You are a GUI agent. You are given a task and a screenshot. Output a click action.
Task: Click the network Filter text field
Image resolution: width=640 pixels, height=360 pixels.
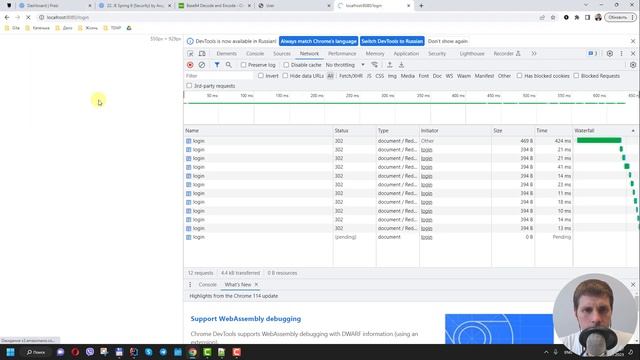[219, 76]
